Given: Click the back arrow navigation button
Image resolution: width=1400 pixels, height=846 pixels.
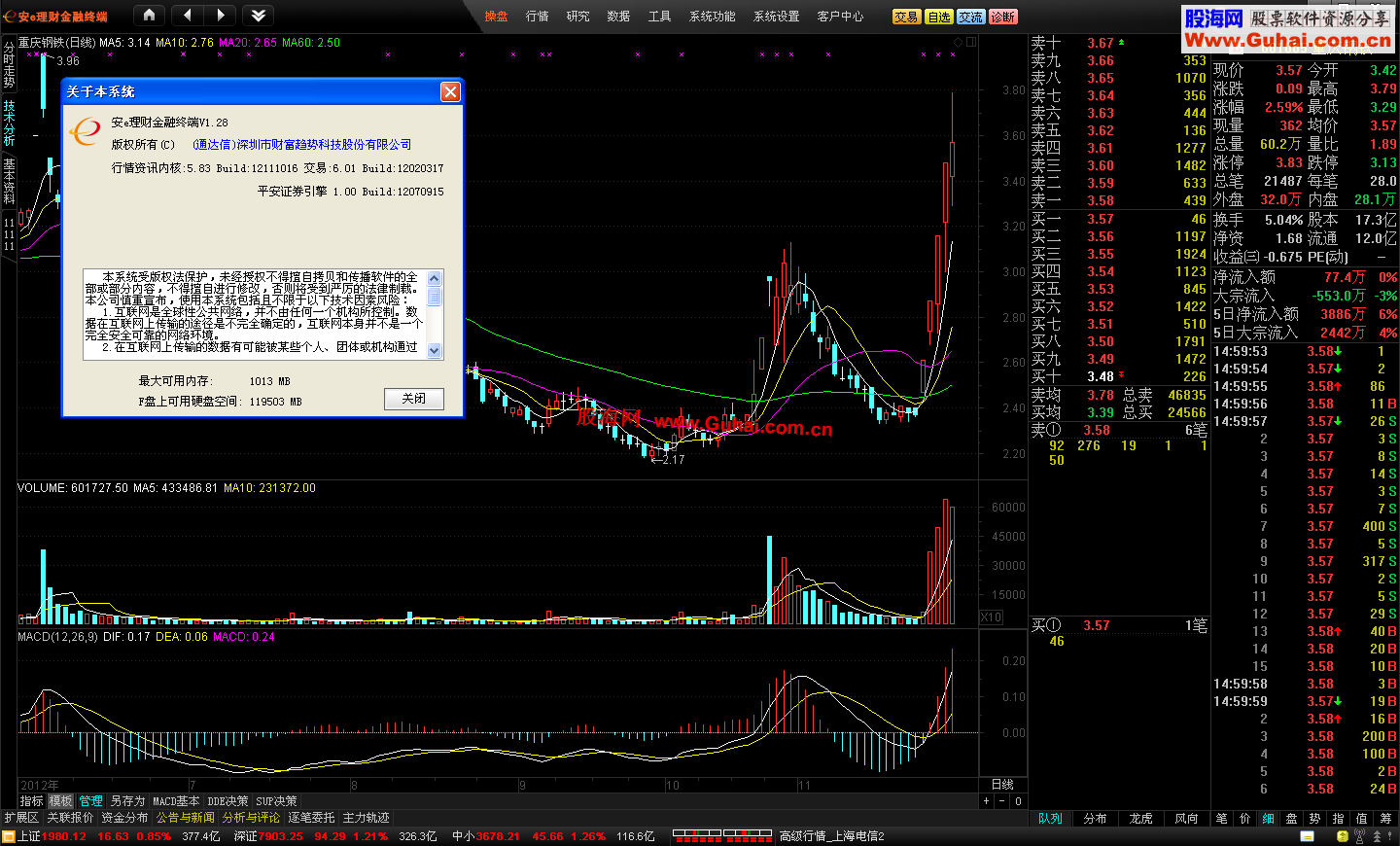Looking at the screenshot, I should [x=187, y=16].
